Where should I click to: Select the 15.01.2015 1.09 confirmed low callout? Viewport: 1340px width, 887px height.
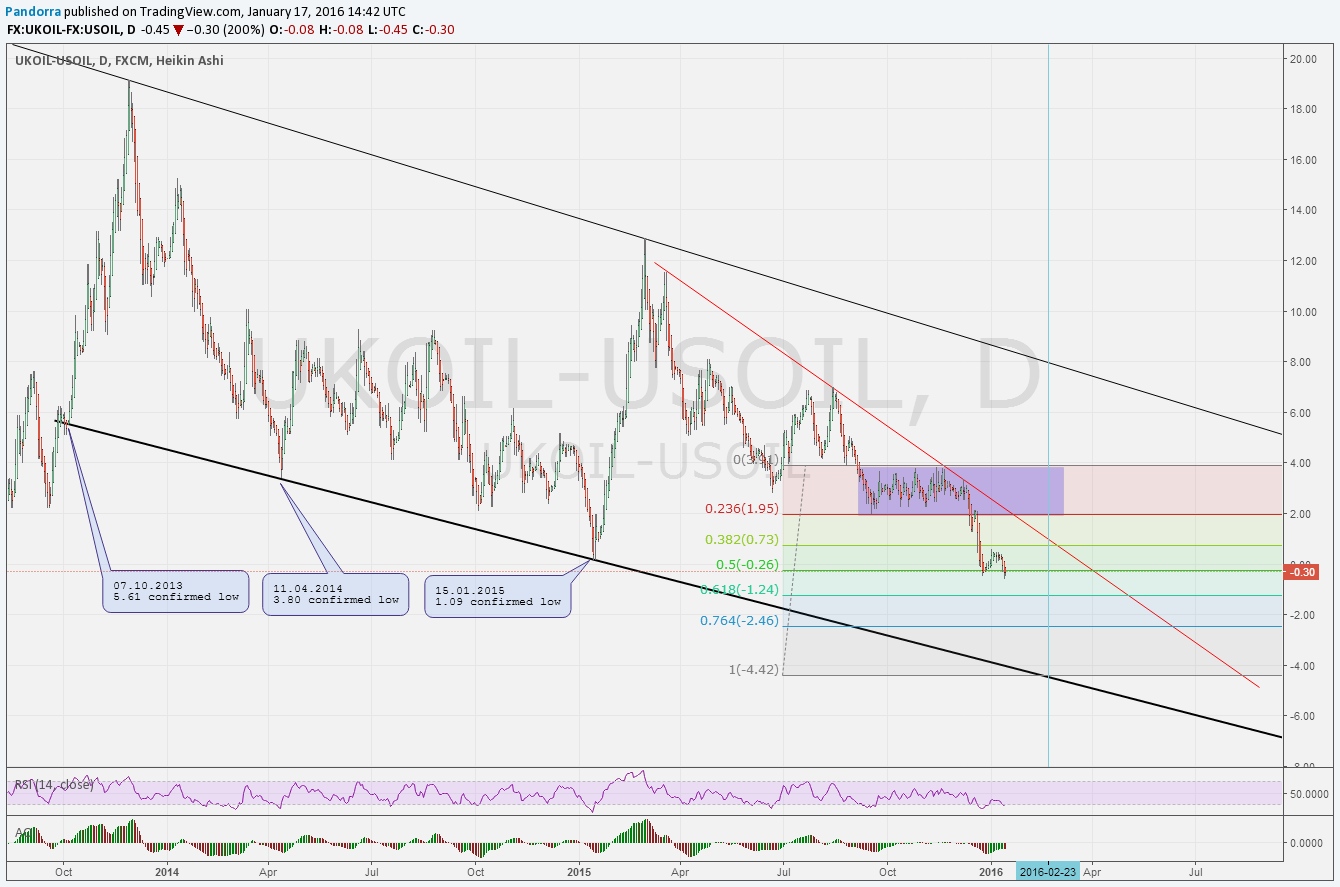[498, 596]
